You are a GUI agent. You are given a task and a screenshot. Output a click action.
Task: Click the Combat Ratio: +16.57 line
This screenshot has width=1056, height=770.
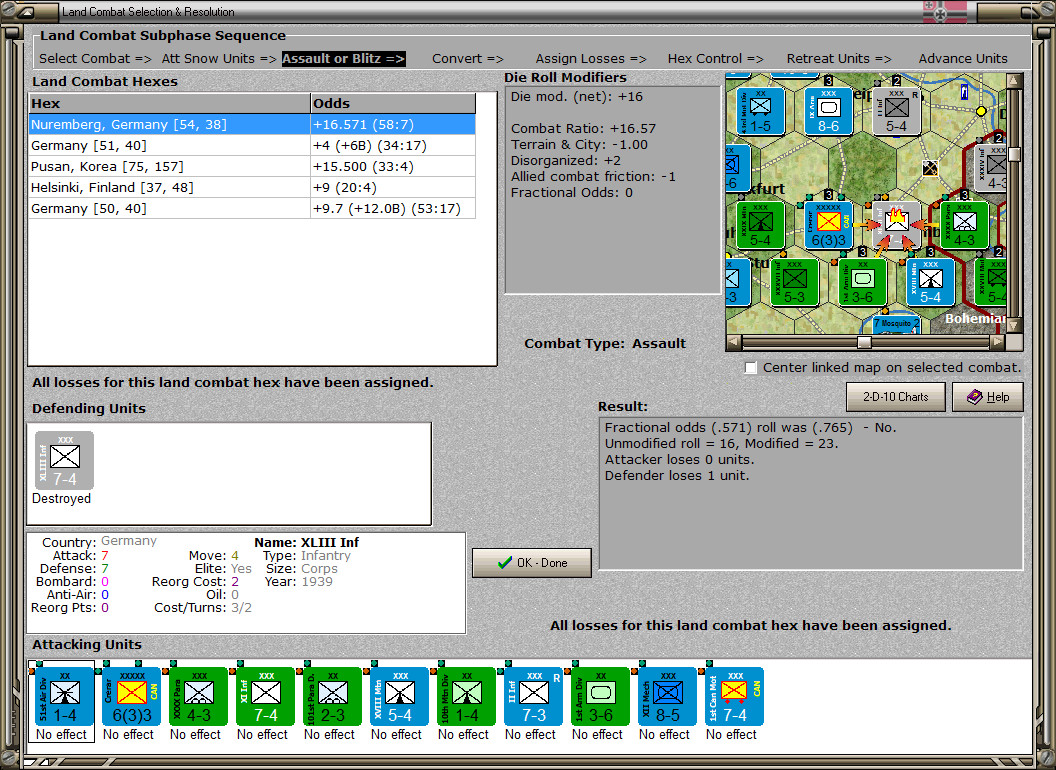pos(583,128)
